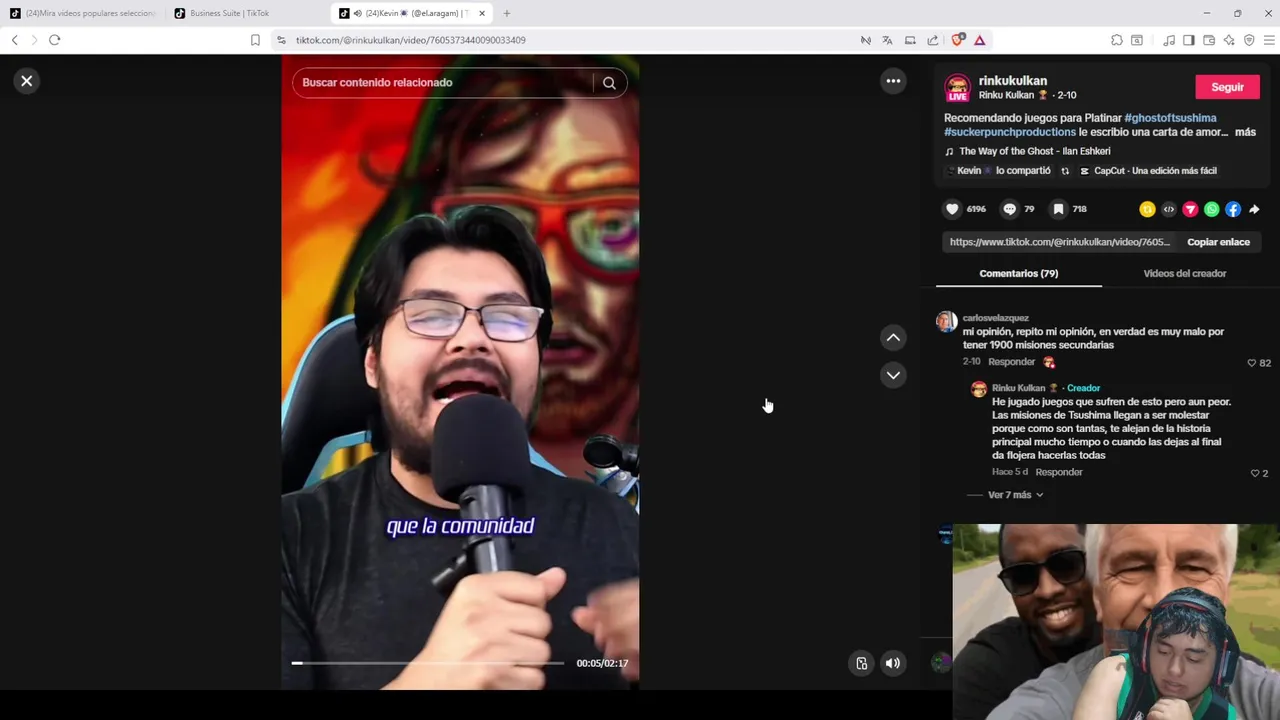This screenshot has width=1280, height=720.
Task: Save the video with bookmark icon
Action: (x=1058, y=209)
